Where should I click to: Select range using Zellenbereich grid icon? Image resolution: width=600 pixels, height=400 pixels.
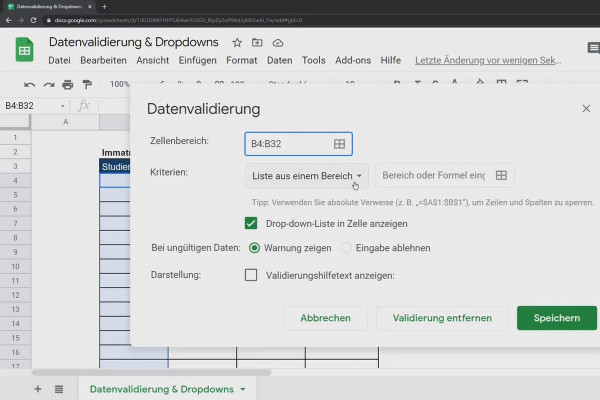[x=339, y=144]
